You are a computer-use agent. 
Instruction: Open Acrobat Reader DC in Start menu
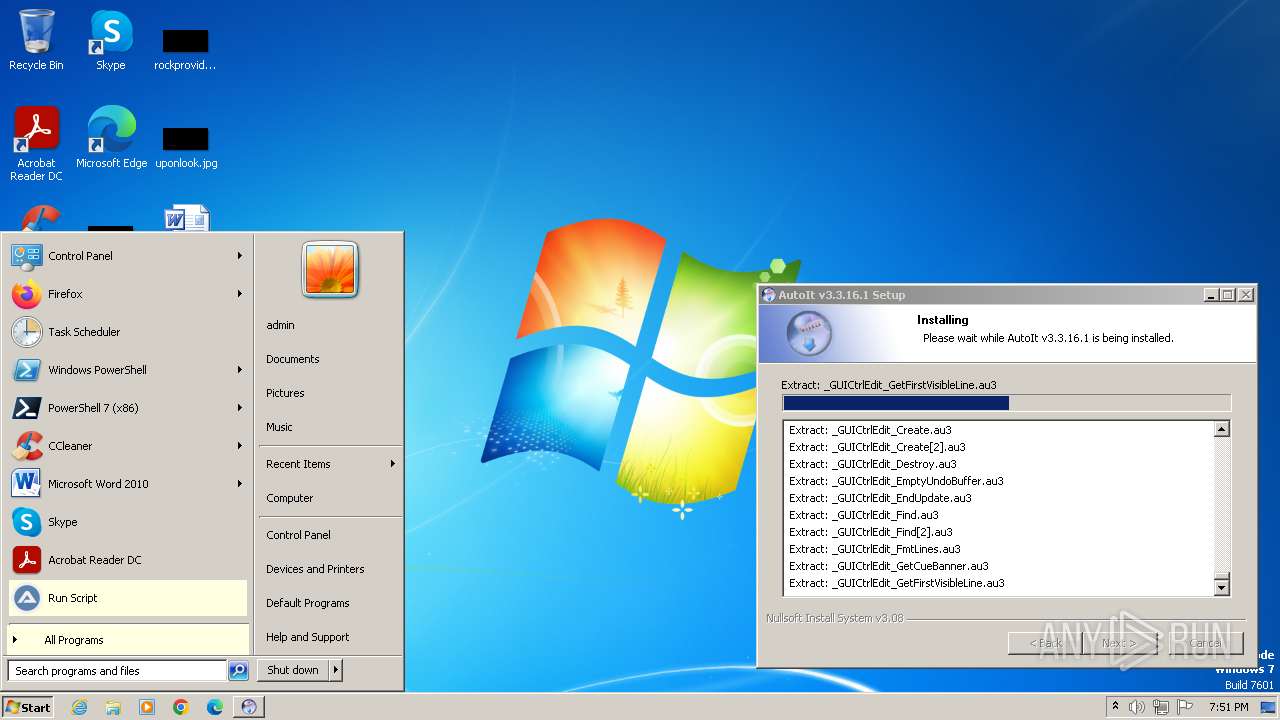pos(127,560)
